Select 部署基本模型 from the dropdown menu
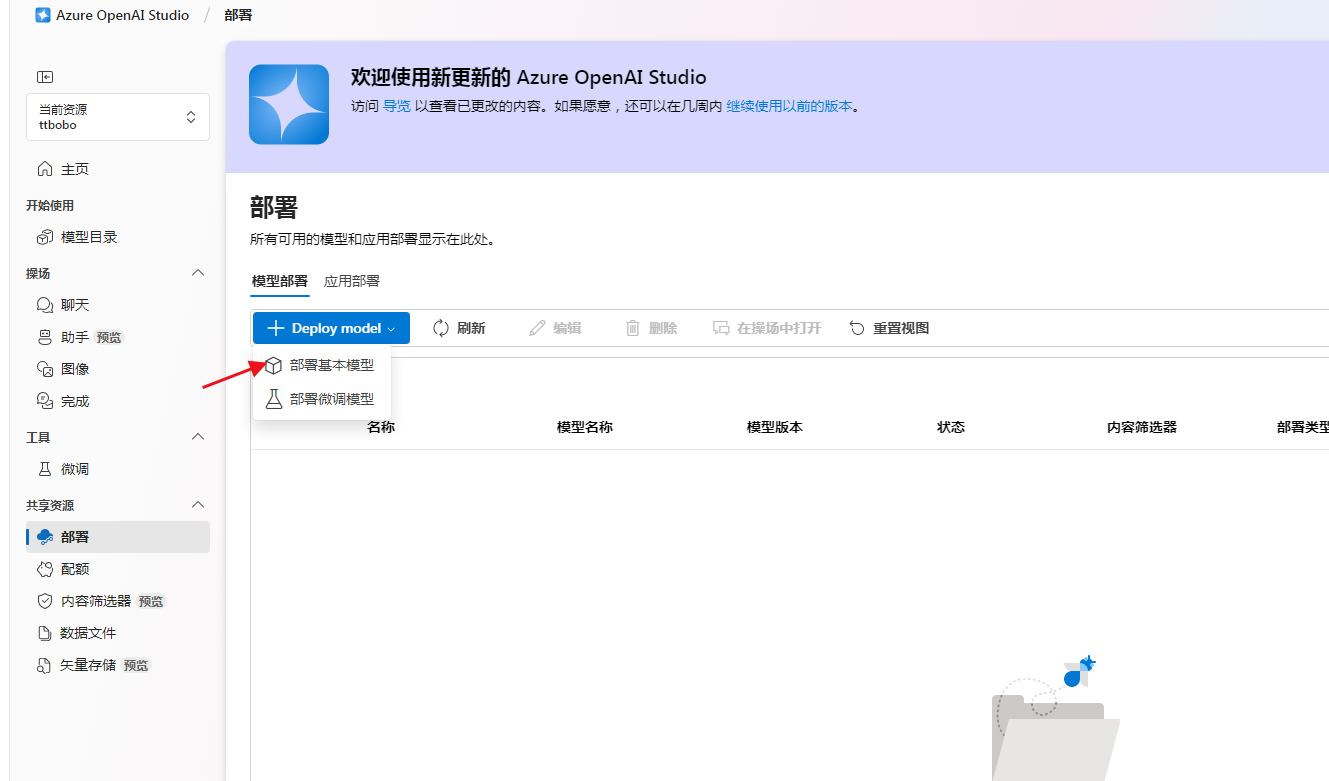 320,366
